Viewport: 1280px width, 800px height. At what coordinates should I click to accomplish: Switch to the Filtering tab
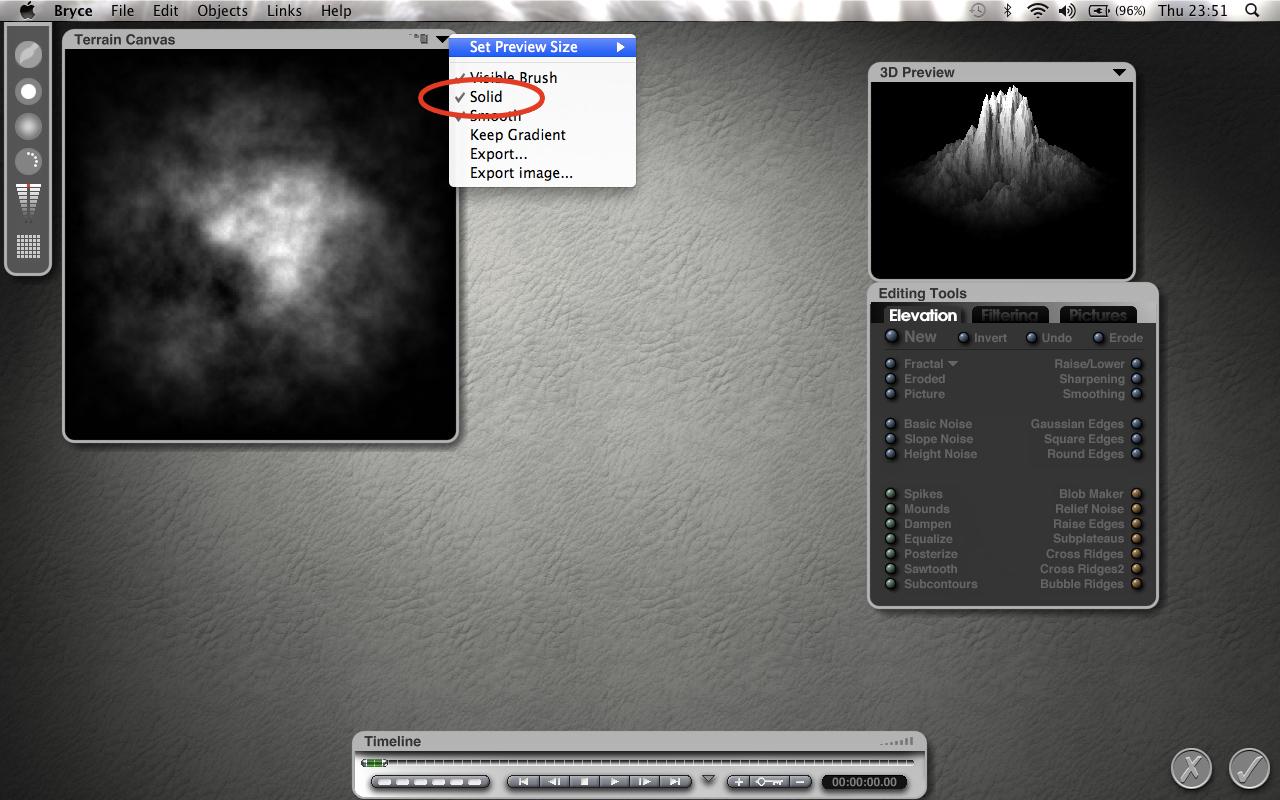click(x=1010, y=315)
